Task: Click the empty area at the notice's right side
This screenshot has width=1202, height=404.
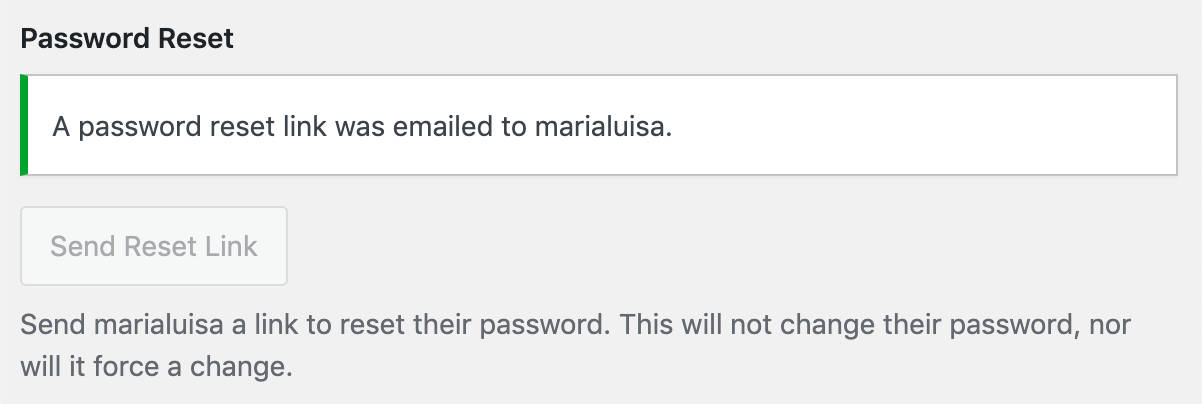Action: [x=950, y=126]
